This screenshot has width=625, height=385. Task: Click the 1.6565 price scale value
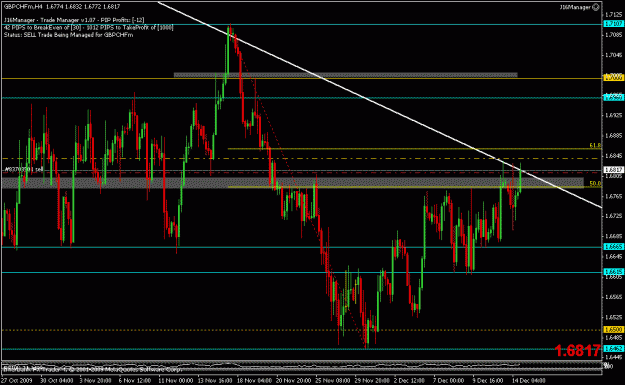613,297
